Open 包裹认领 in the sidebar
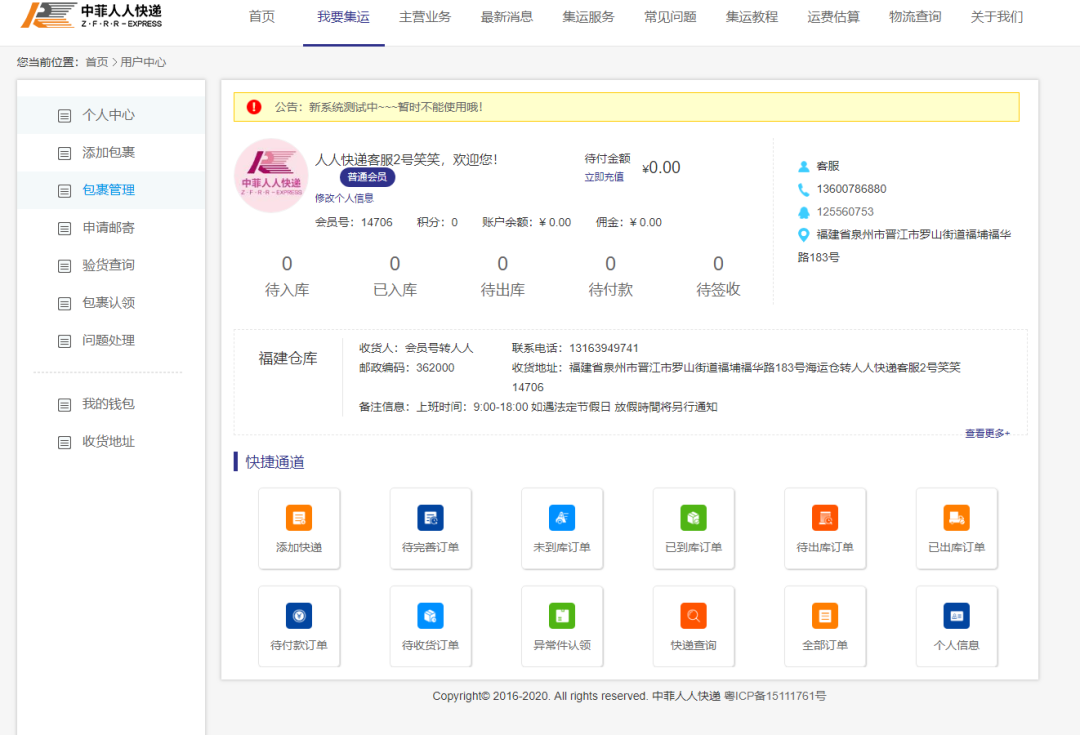Viewport: 1080px width, 735px height. pos(109,302)
